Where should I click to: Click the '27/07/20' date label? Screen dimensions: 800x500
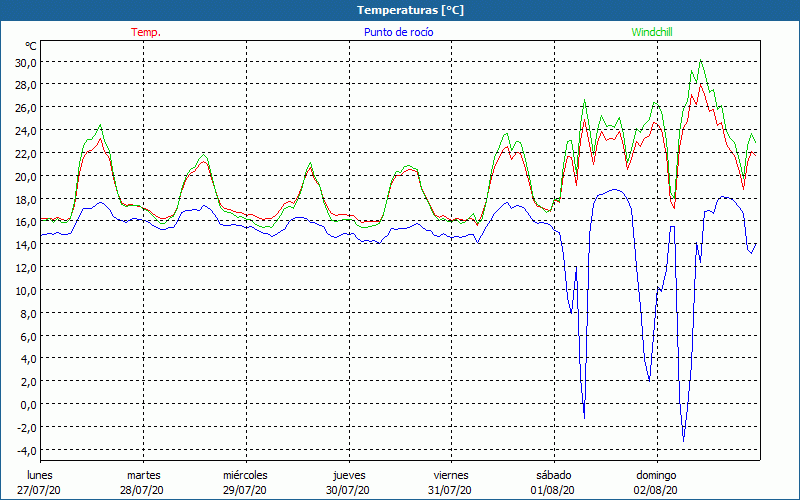[x=39, y=490]
